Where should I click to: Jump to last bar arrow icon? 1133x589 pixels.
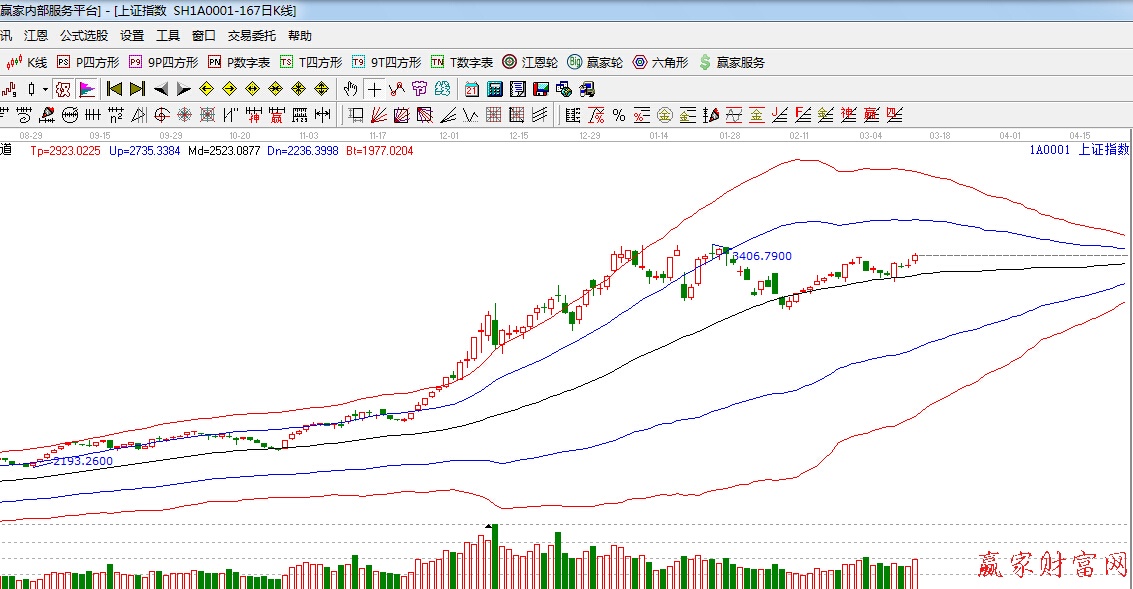(137, 89)
